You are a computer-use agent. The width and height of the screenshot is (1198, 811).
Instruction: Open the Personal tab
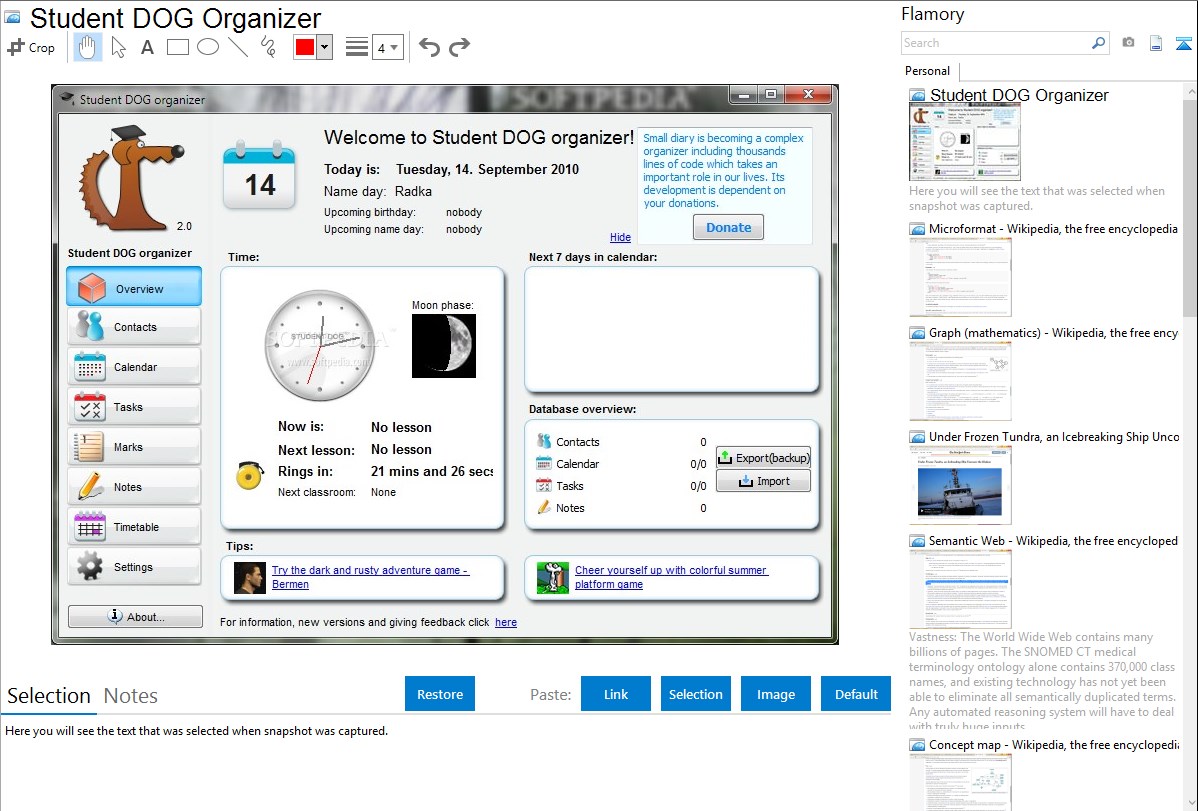click(x=927, y=71)
